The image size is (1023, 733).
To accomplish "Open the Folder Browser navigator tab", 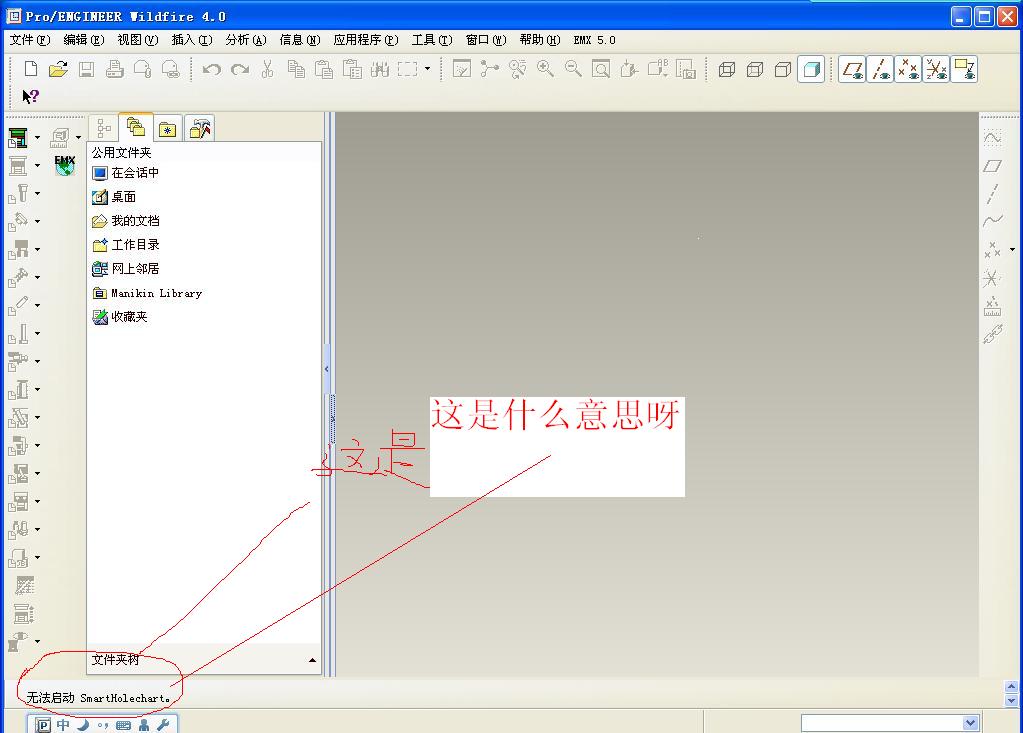I will (x=136, y=127).
